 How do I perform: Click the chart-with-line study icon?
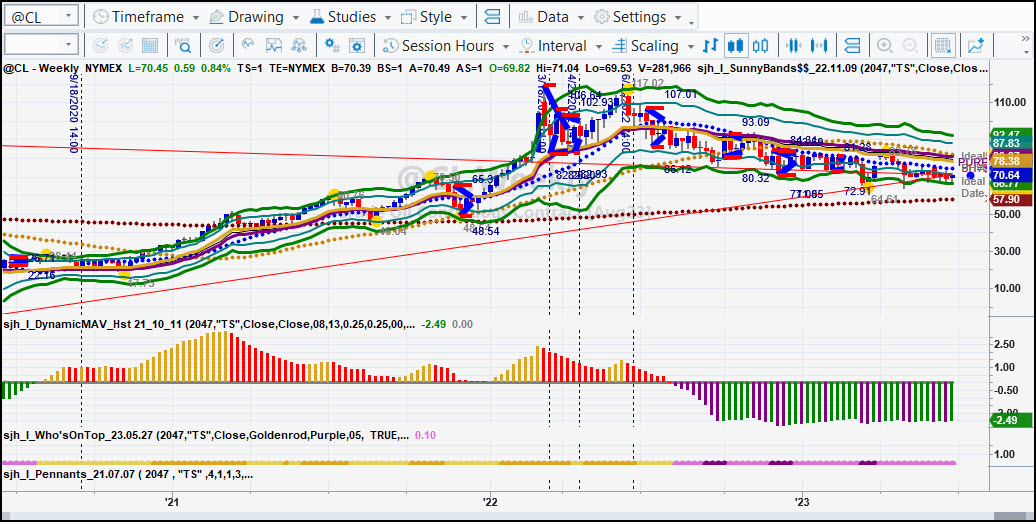point(274,46)
